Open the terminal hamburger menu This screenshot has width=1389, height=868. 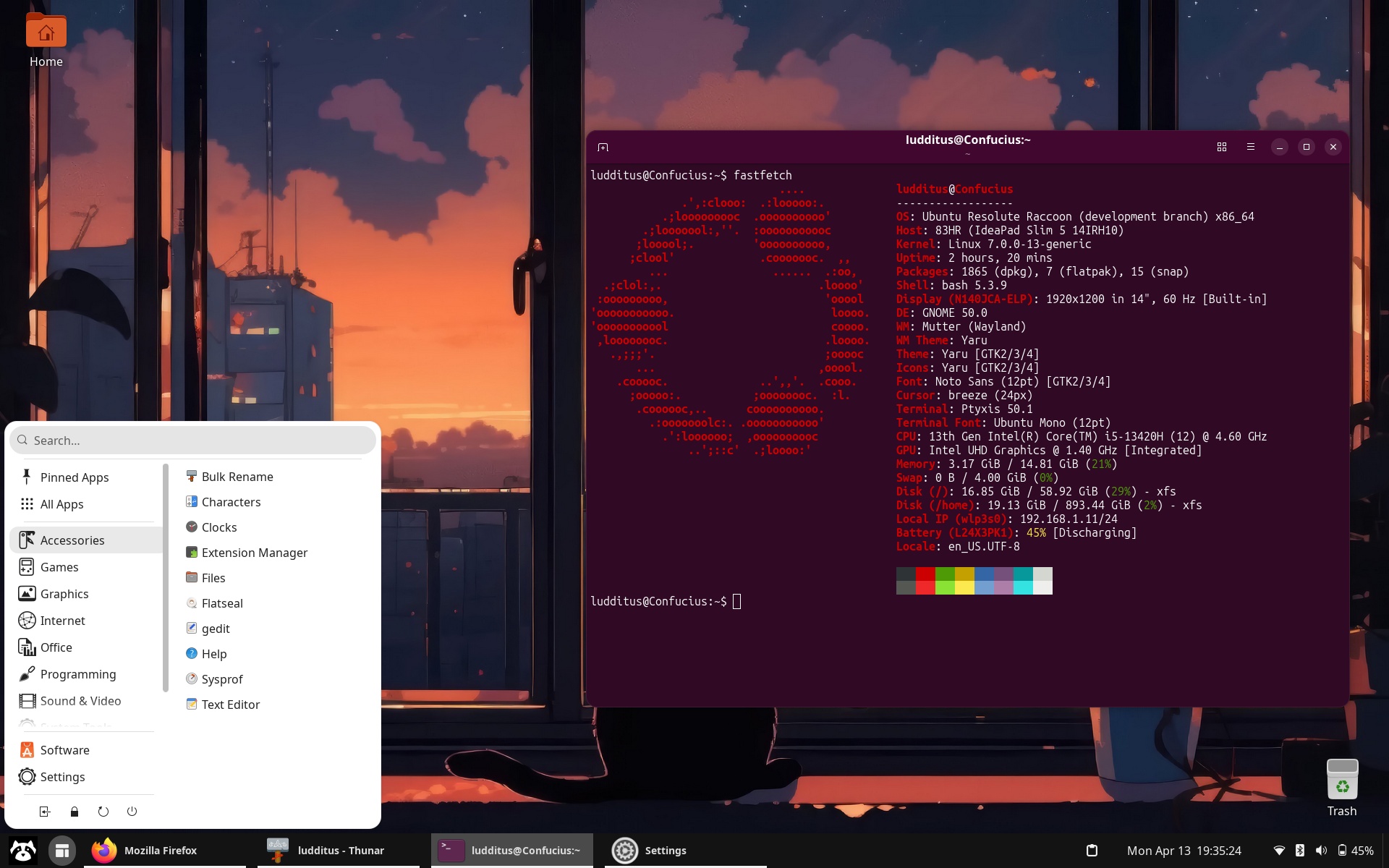[1251, 147]
